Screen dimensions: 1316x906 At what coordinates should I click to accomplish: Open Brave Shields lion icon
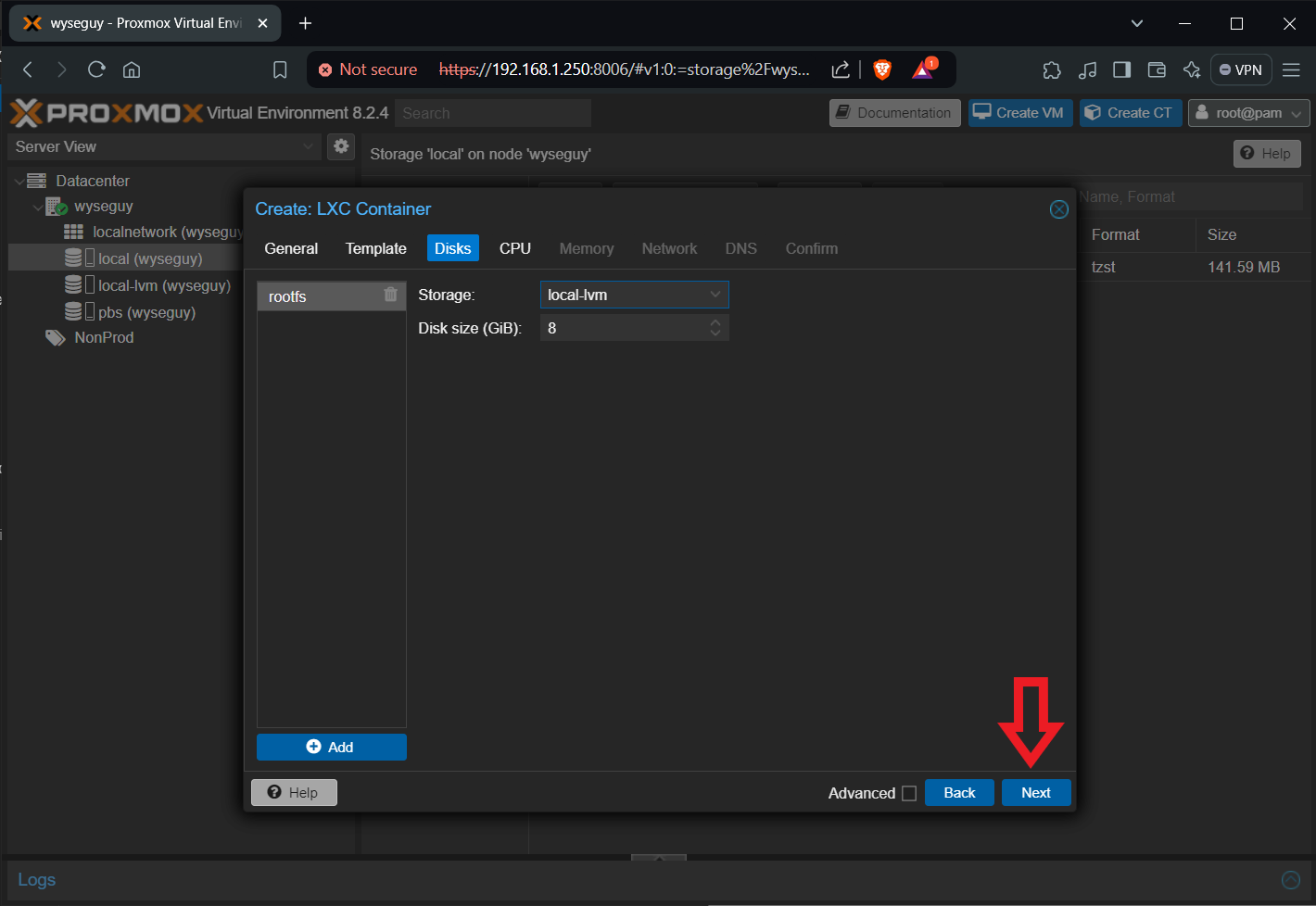pyautogui.click(x=882, y=69)
